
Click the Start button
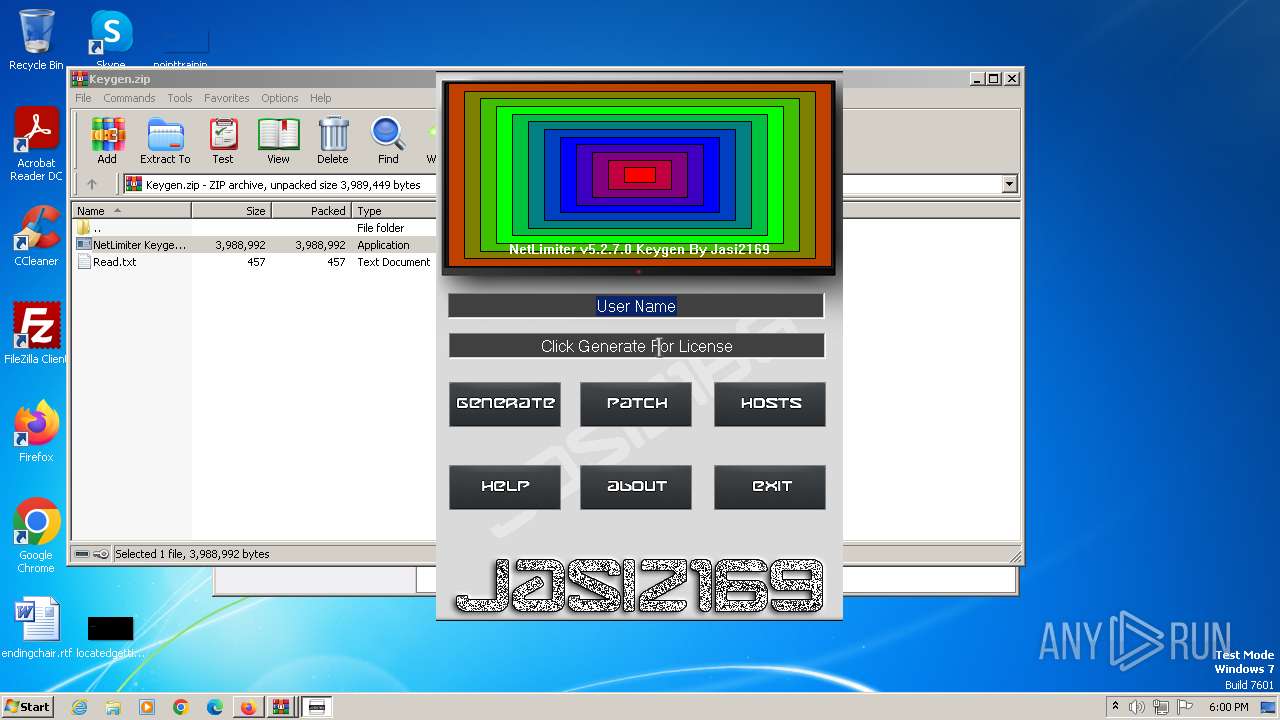[x=28, y=707]
